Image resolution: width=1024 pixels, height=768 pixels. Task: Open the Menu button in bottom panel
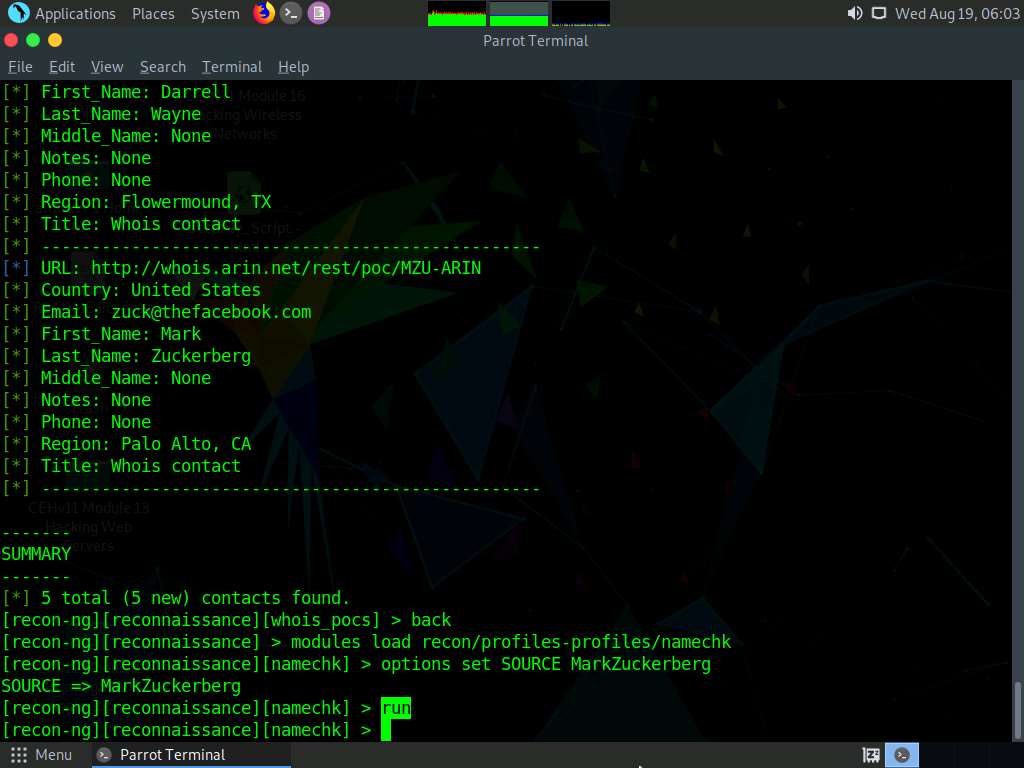pos(41,755)
